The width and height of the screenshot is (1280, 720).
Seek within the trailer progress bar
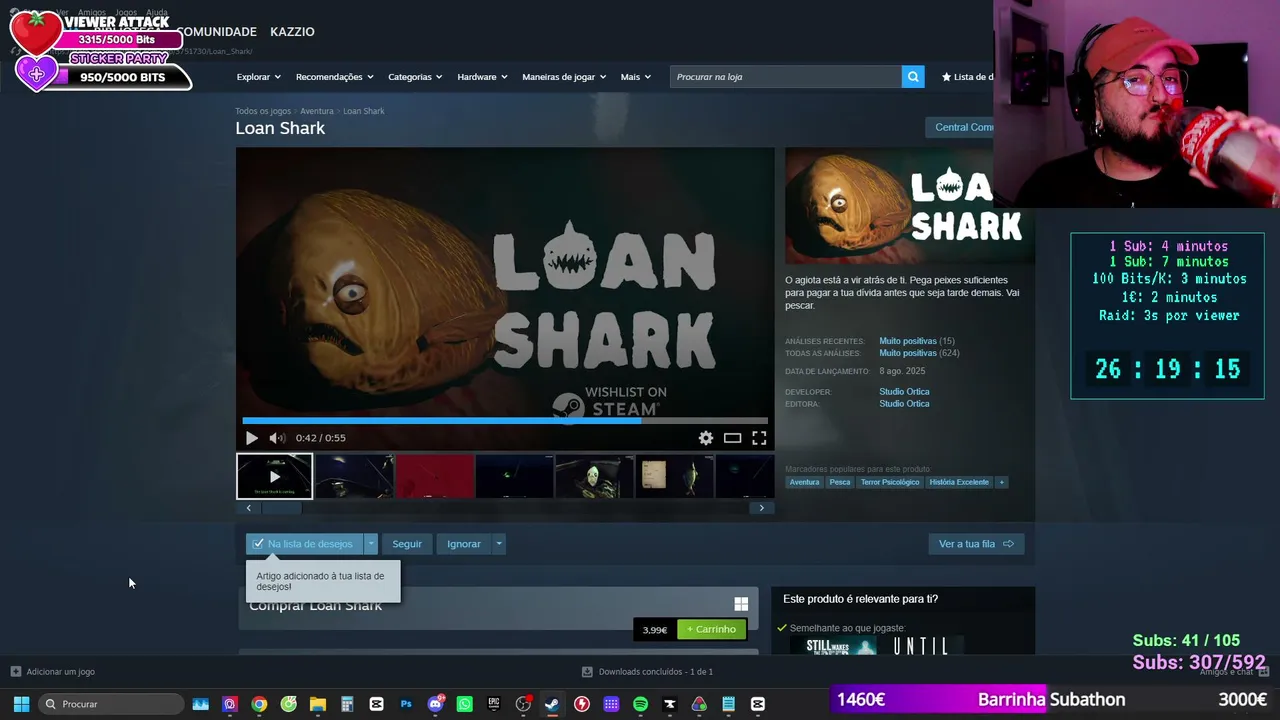tap(505, 420)
